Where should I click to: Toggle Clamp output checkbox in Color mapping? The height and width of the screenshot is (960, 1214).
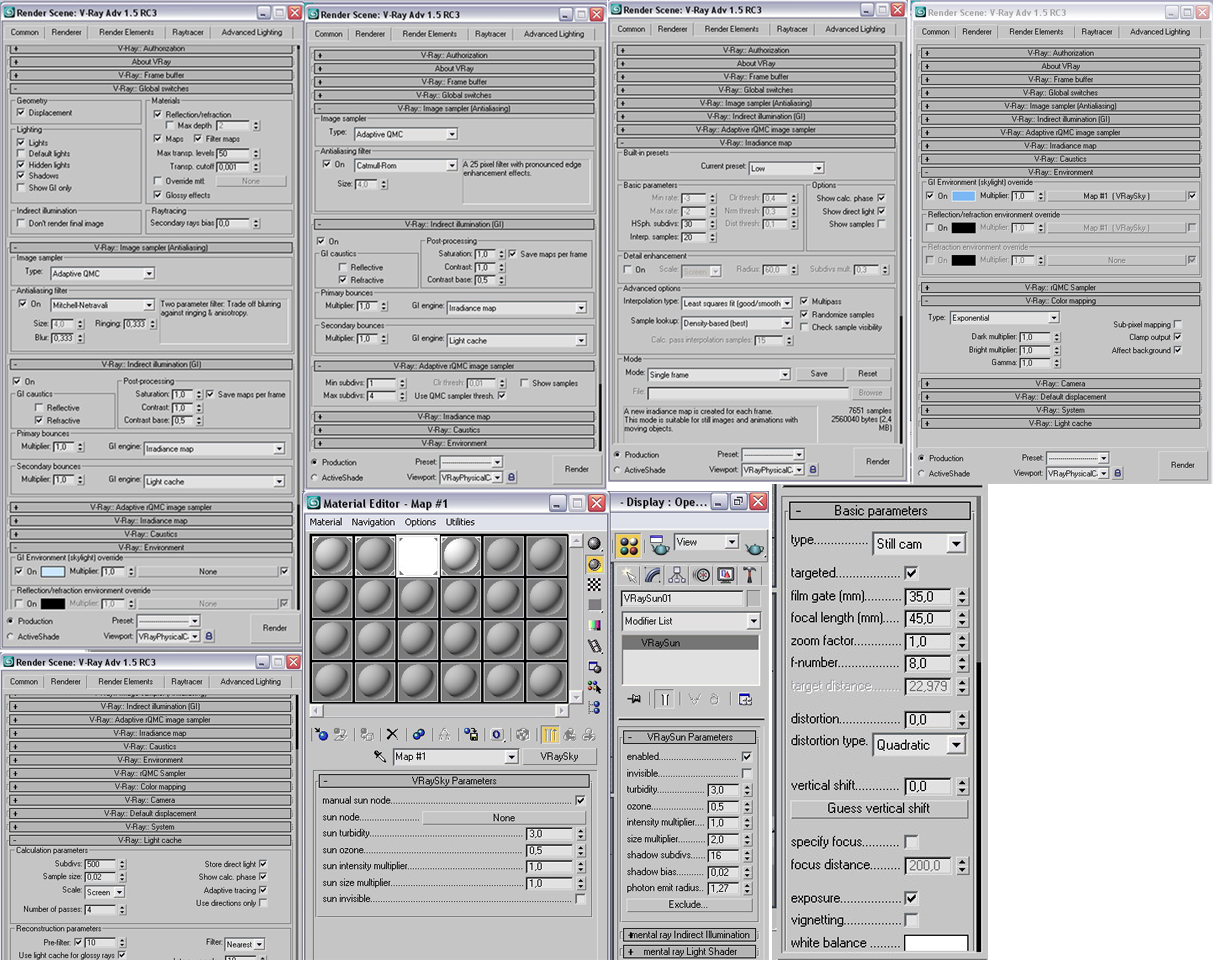[1177, 337]
